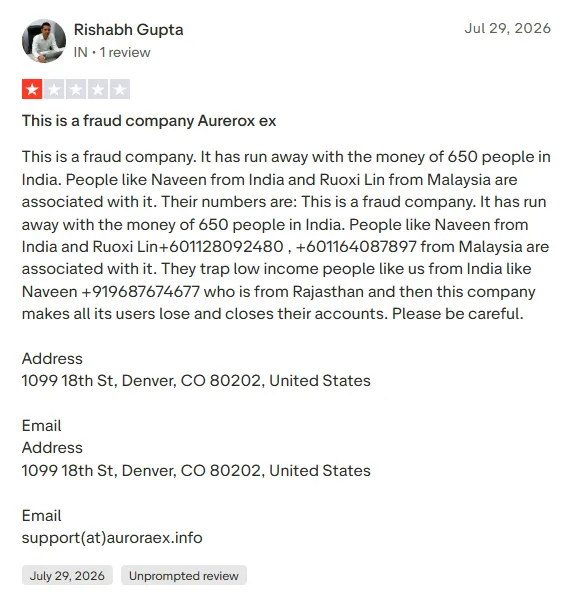Open Rishabh Gupta's profile picture

click(x=44, y=41)
